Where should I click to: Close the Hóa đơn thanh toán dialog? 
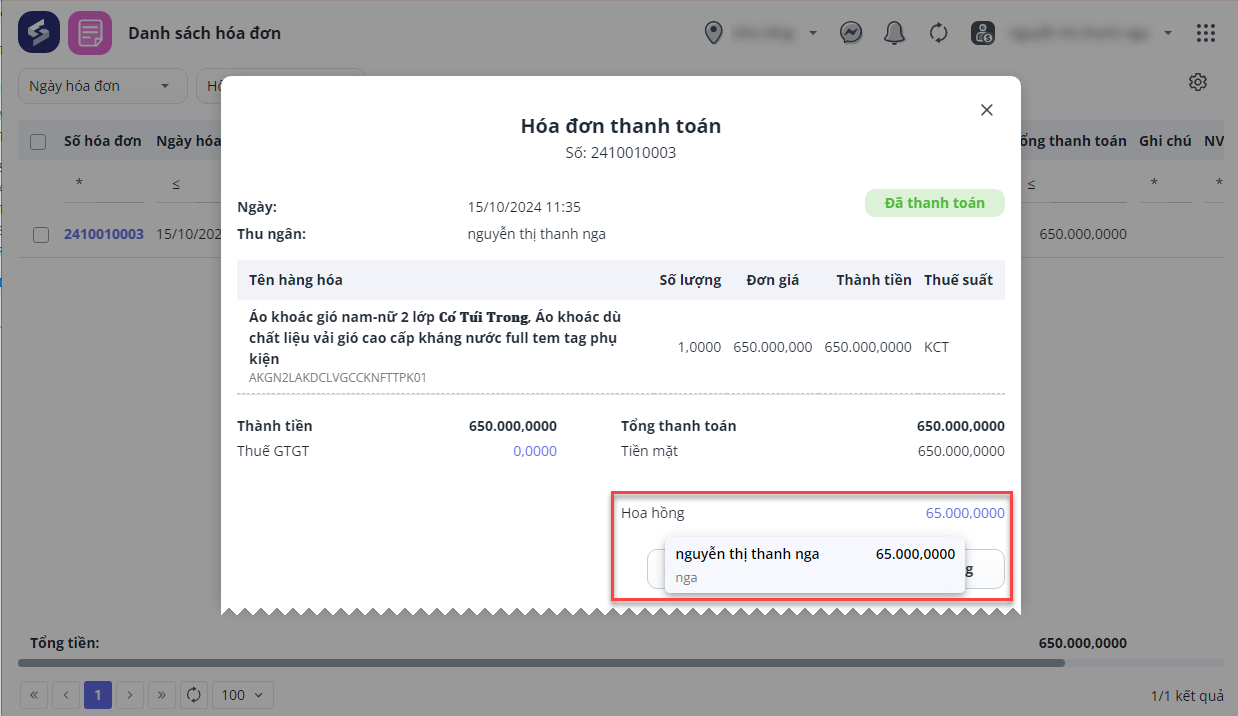pyautogui.click(x=987, y=110)
